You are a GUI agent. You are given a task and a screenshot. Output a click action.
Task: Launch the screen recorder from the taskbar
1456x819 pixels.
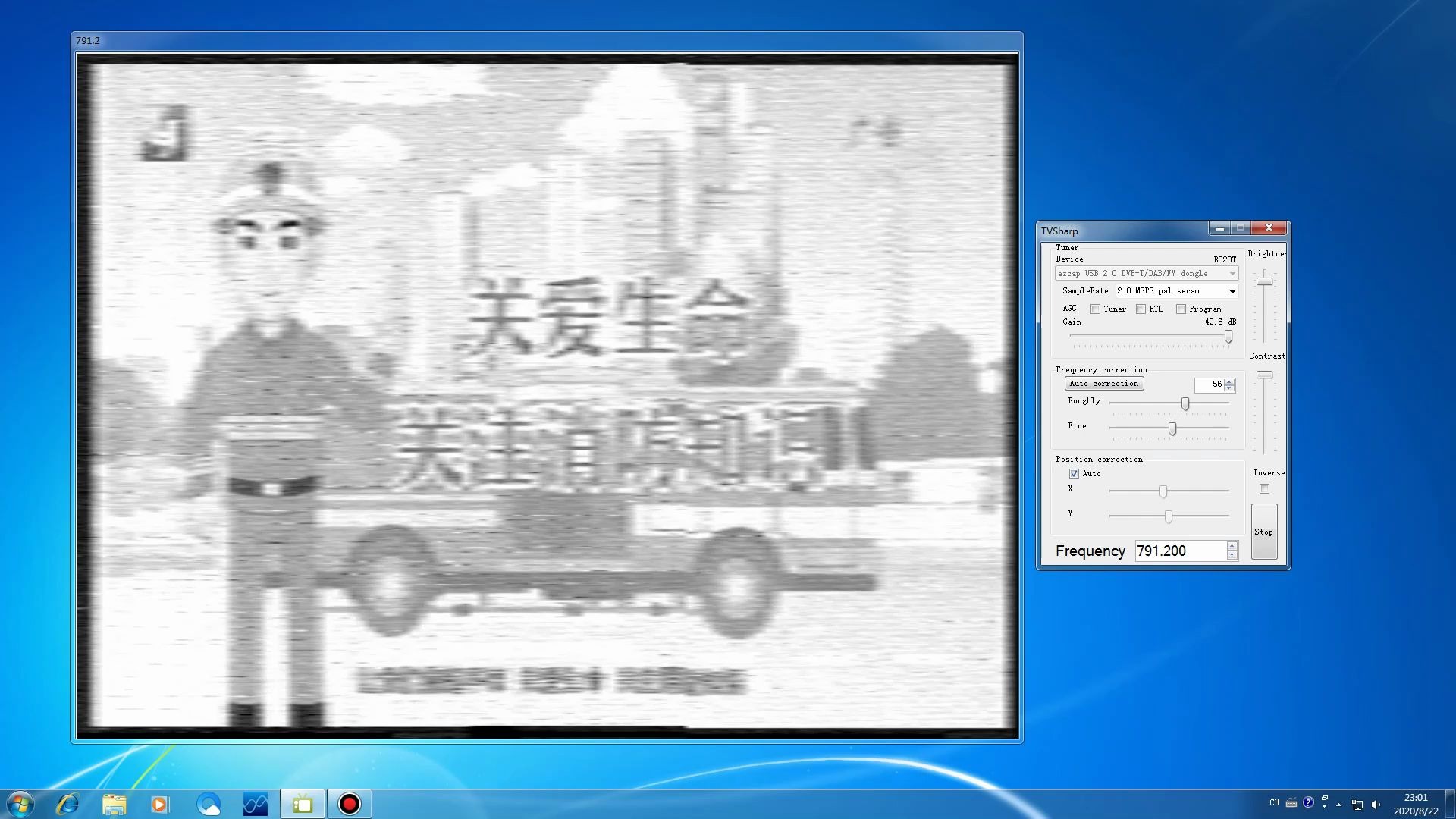point(349,803)
